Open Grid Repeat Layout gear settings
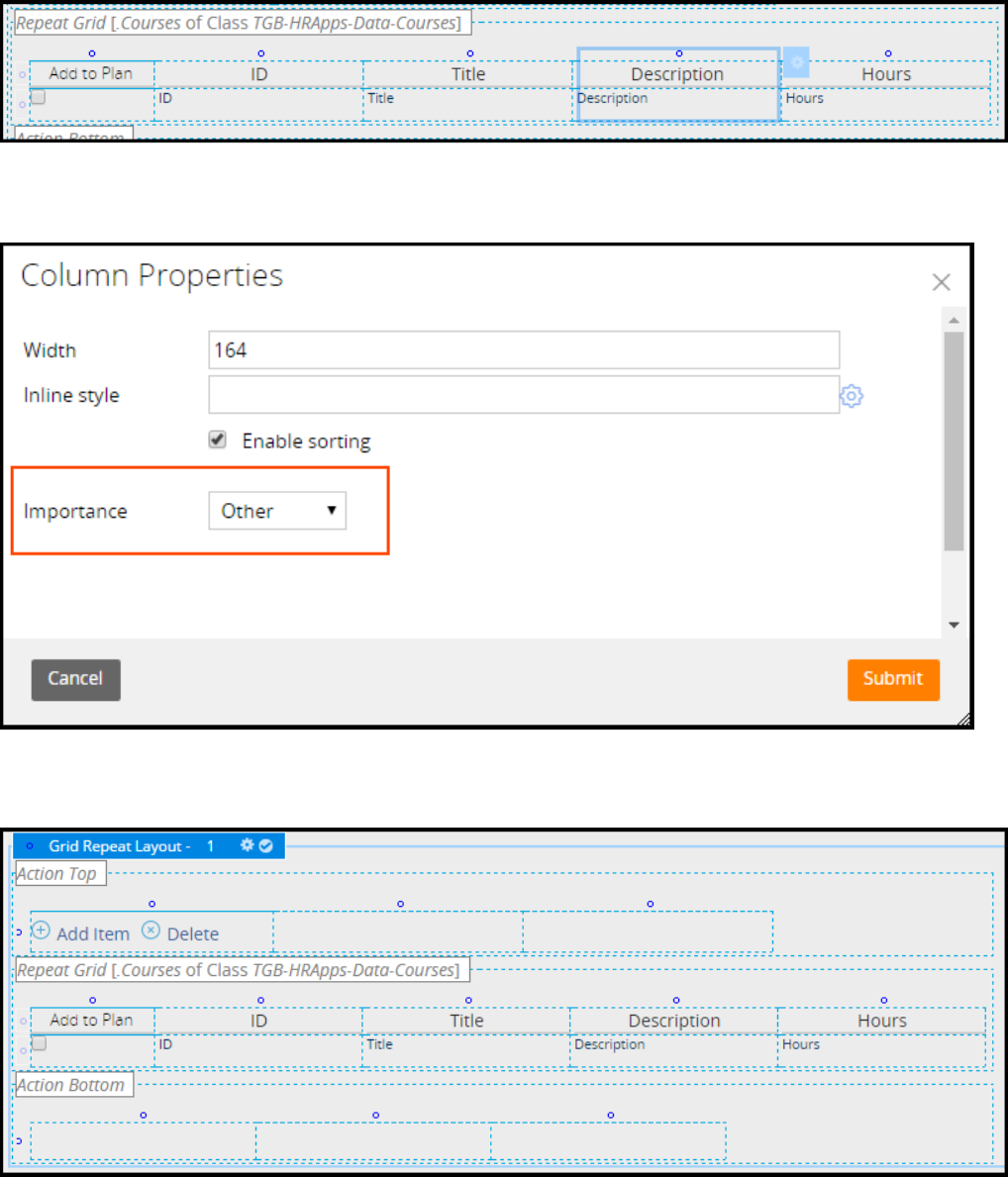 (248, 845)
